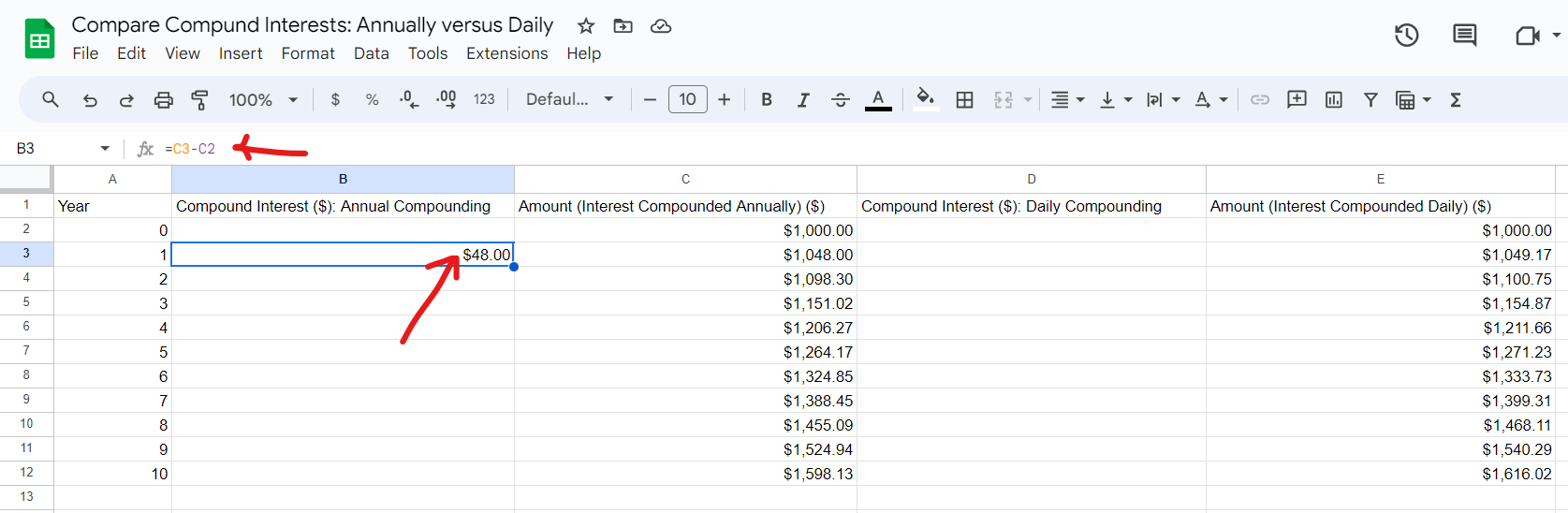1568x513 pixels.
Task: Open the Data menu
Action: (372, 53)
